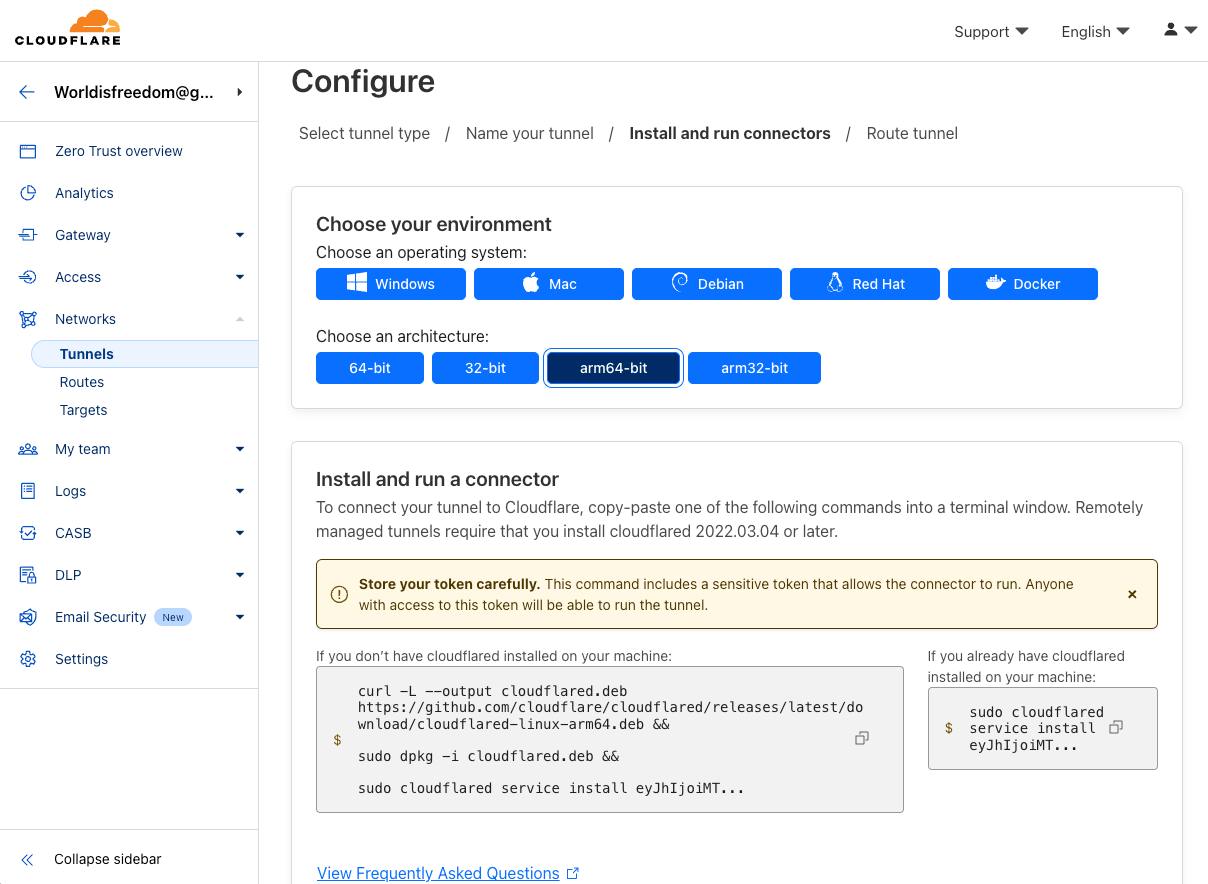The width and height of the screenshot is (1208, 884).
Task: Open the user account menu
Action: (1180, 30)
